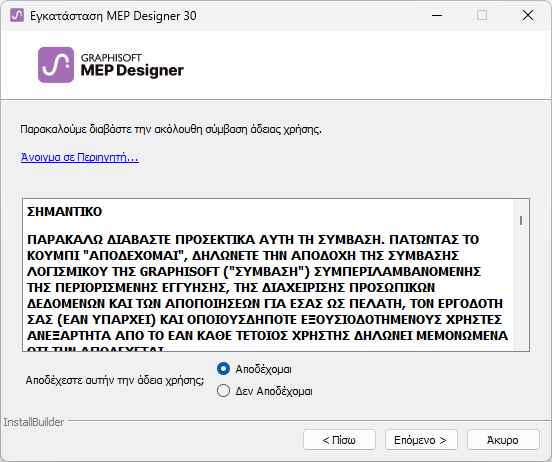Open the license via Άνοιγμα σε Περιηγητή link
The width and height of the screenshot is (552, 462).
point(80,157)
